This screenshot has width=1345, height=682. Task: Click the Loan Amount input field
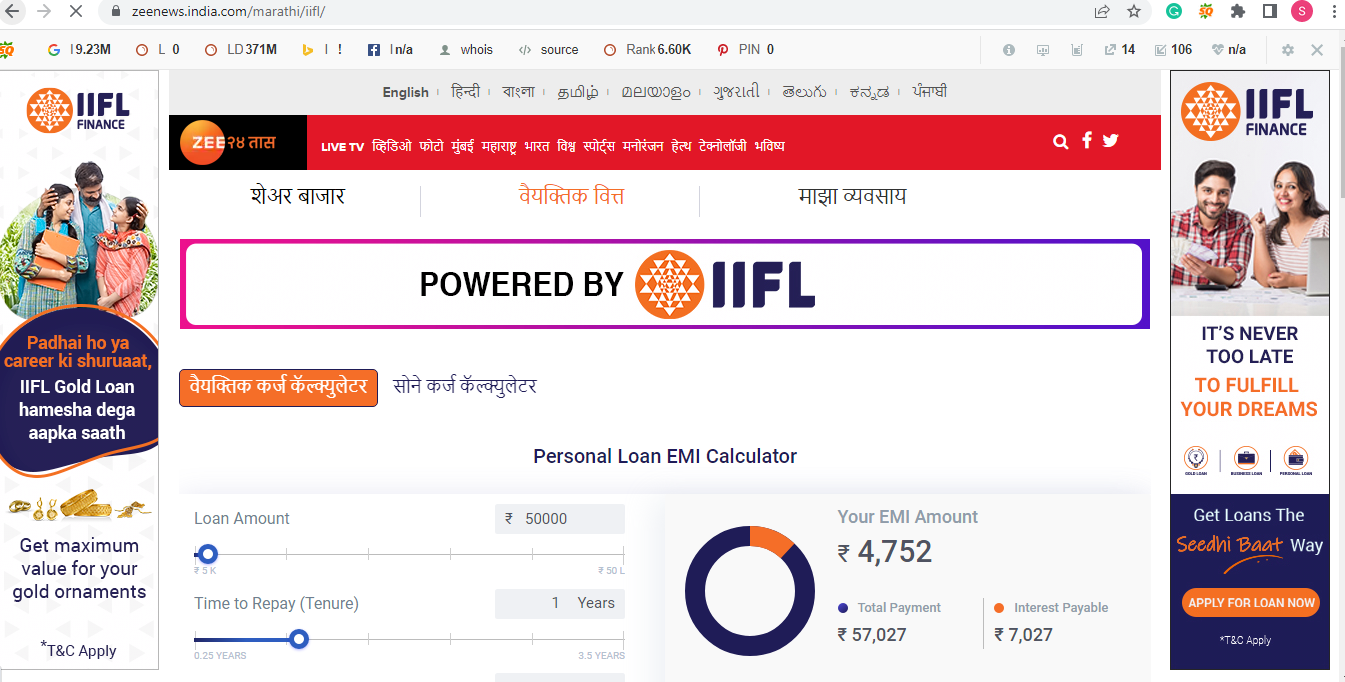point(560,519)
